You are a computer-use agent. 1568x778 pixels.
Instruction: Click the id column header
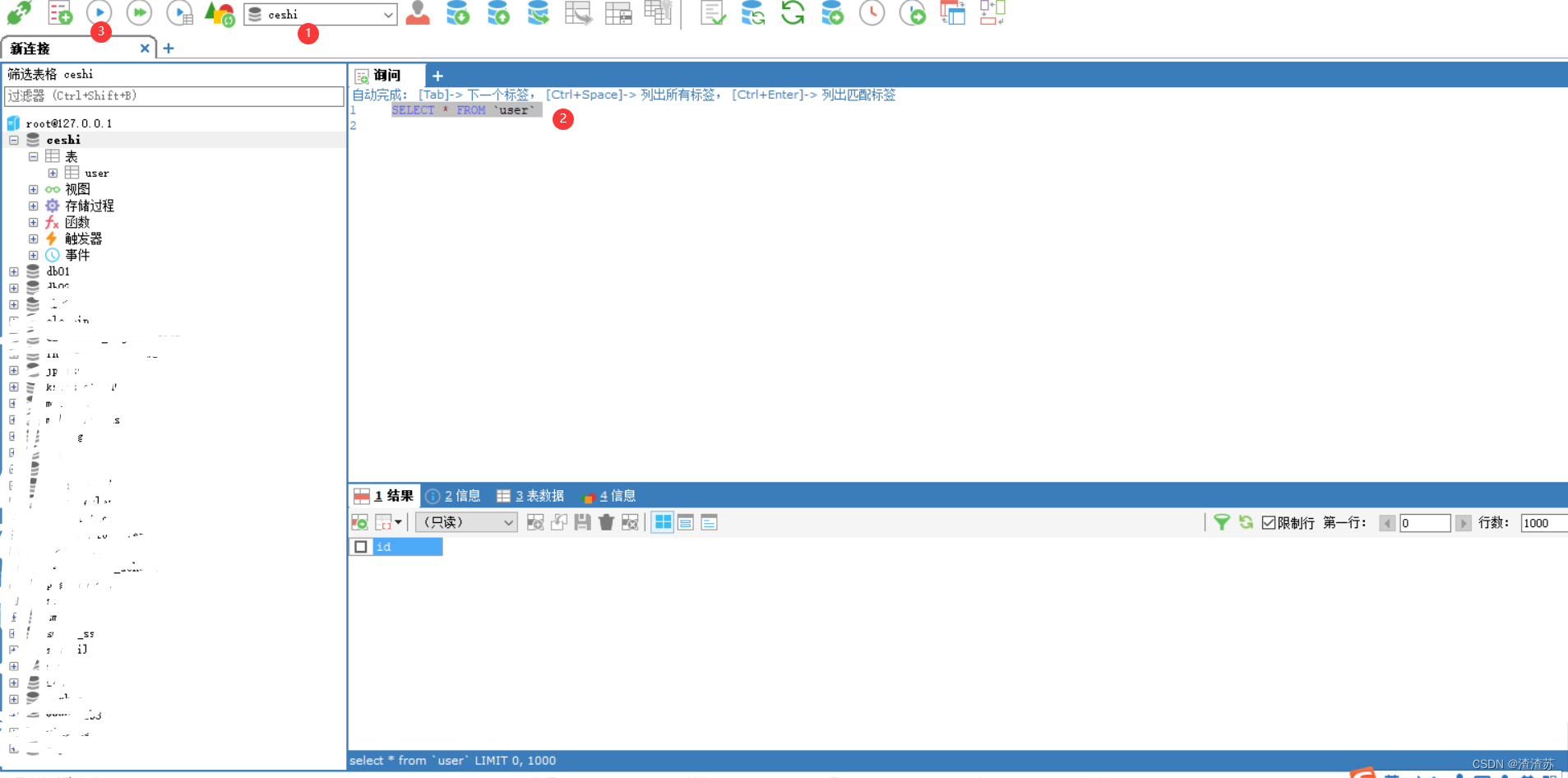[408, 547]
